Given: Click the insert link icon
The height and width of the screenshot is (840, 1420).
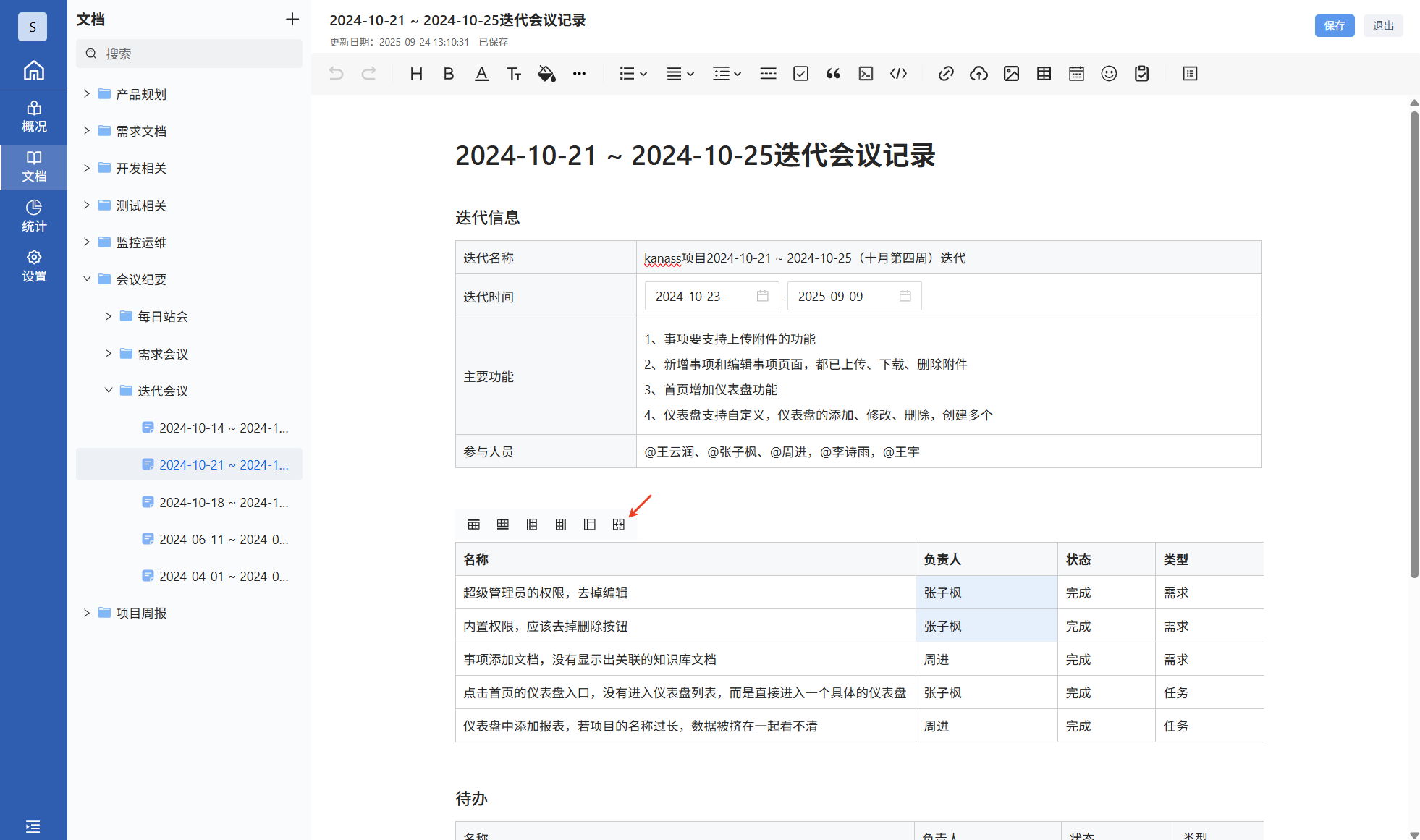Looking at the screenshot, I should click(x=946, y=74).
